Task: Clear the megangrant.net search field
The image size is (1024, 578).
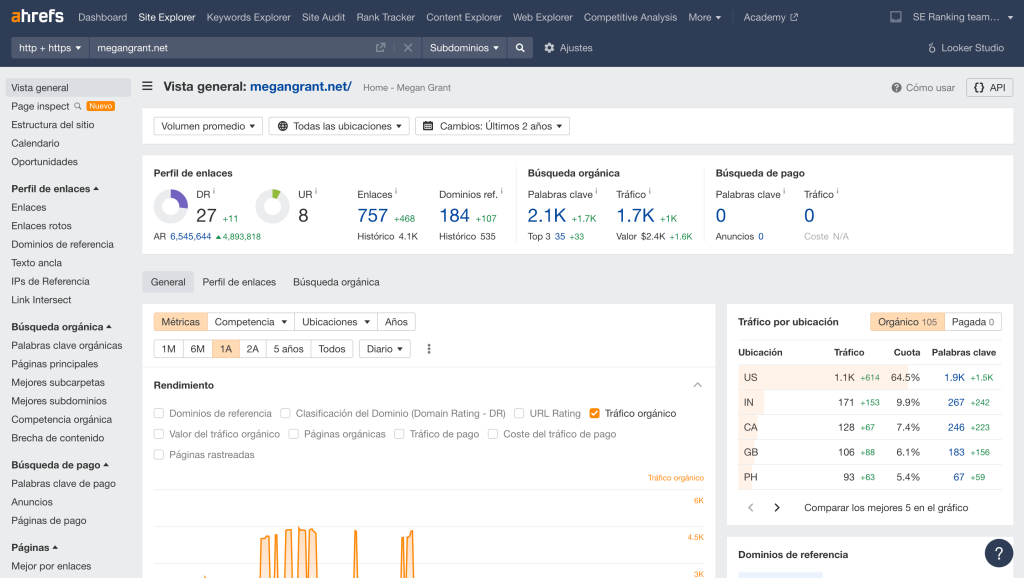Action: (408, 48)
